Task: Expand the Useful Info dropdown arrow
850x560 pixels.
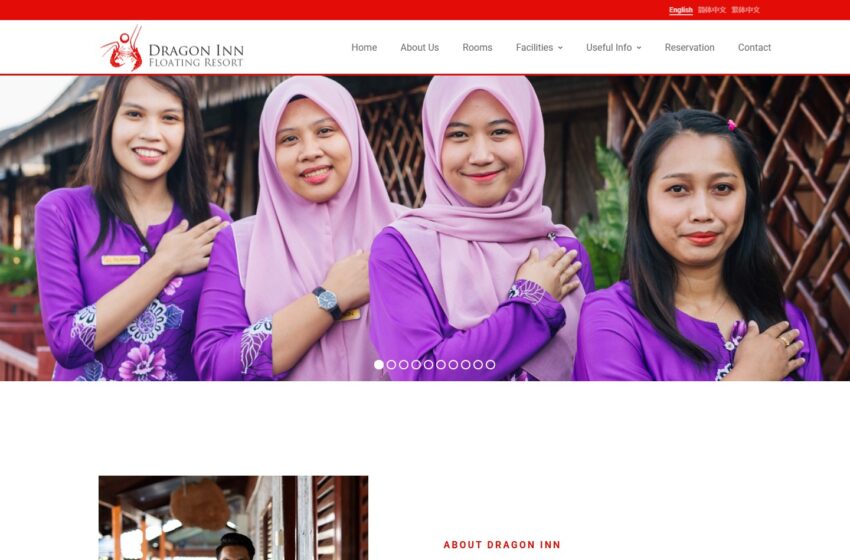Action: 639,48
